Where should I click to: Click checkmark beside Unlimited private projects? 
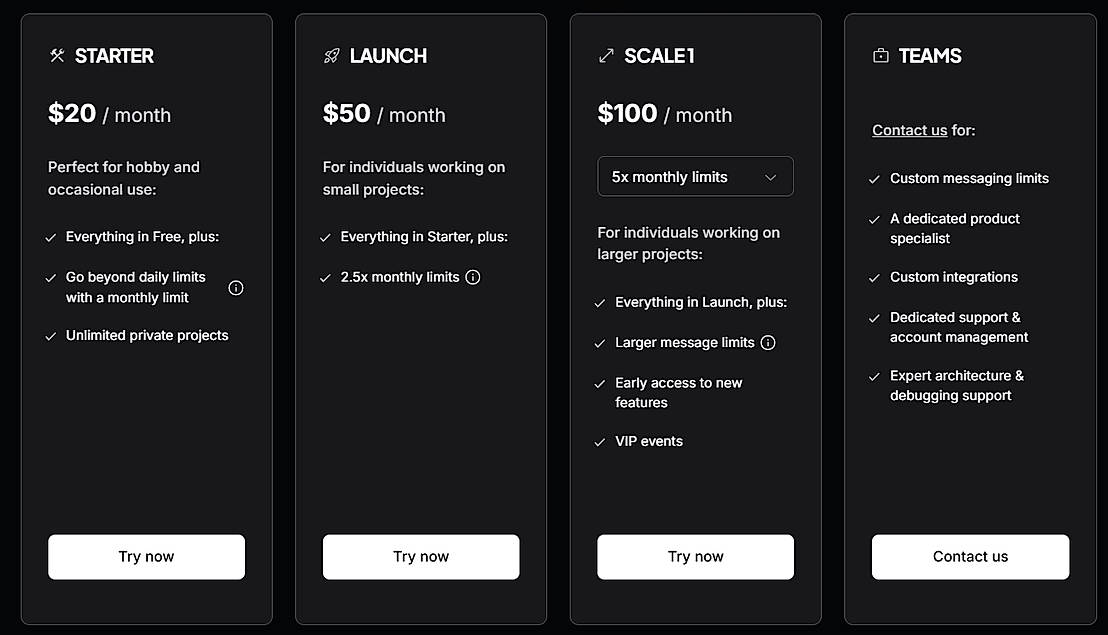click(51, 336)
